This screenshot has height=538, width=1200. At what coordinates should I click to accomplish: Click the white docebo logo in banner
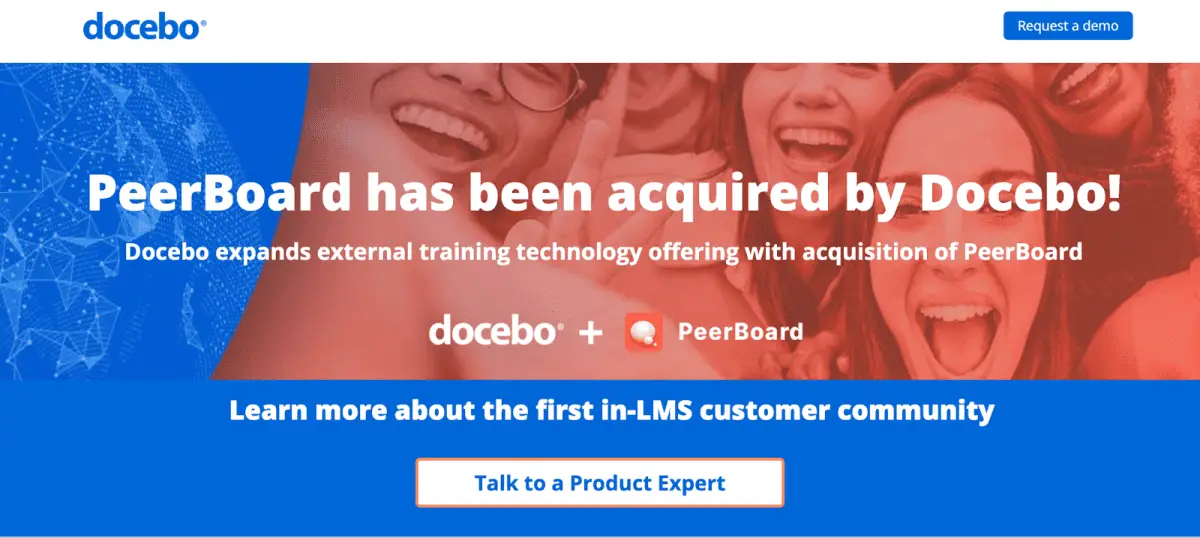[x=496, y=331]
